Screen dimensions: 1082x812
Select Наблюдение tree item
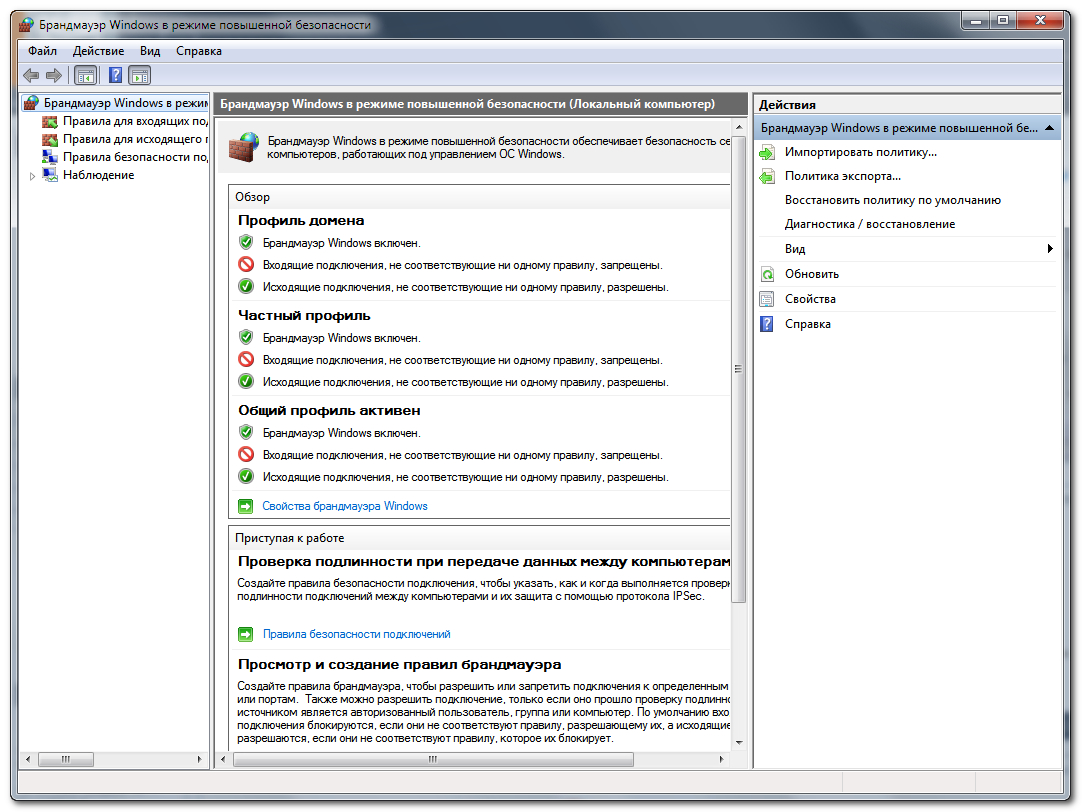coord(98,175)
